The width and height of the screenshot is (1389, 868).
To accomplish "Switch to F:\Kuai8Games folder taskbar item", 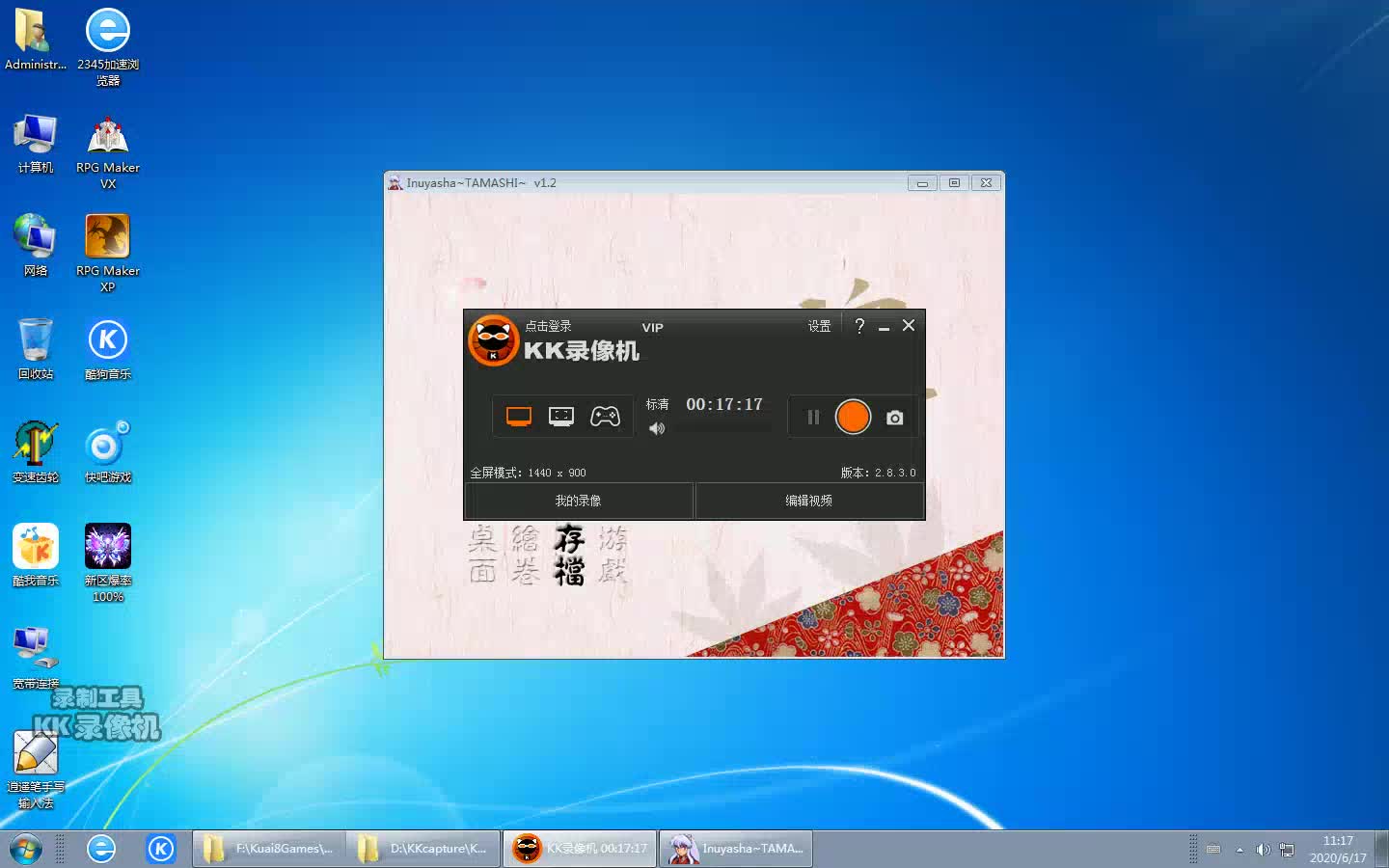I will coord(268,849).
